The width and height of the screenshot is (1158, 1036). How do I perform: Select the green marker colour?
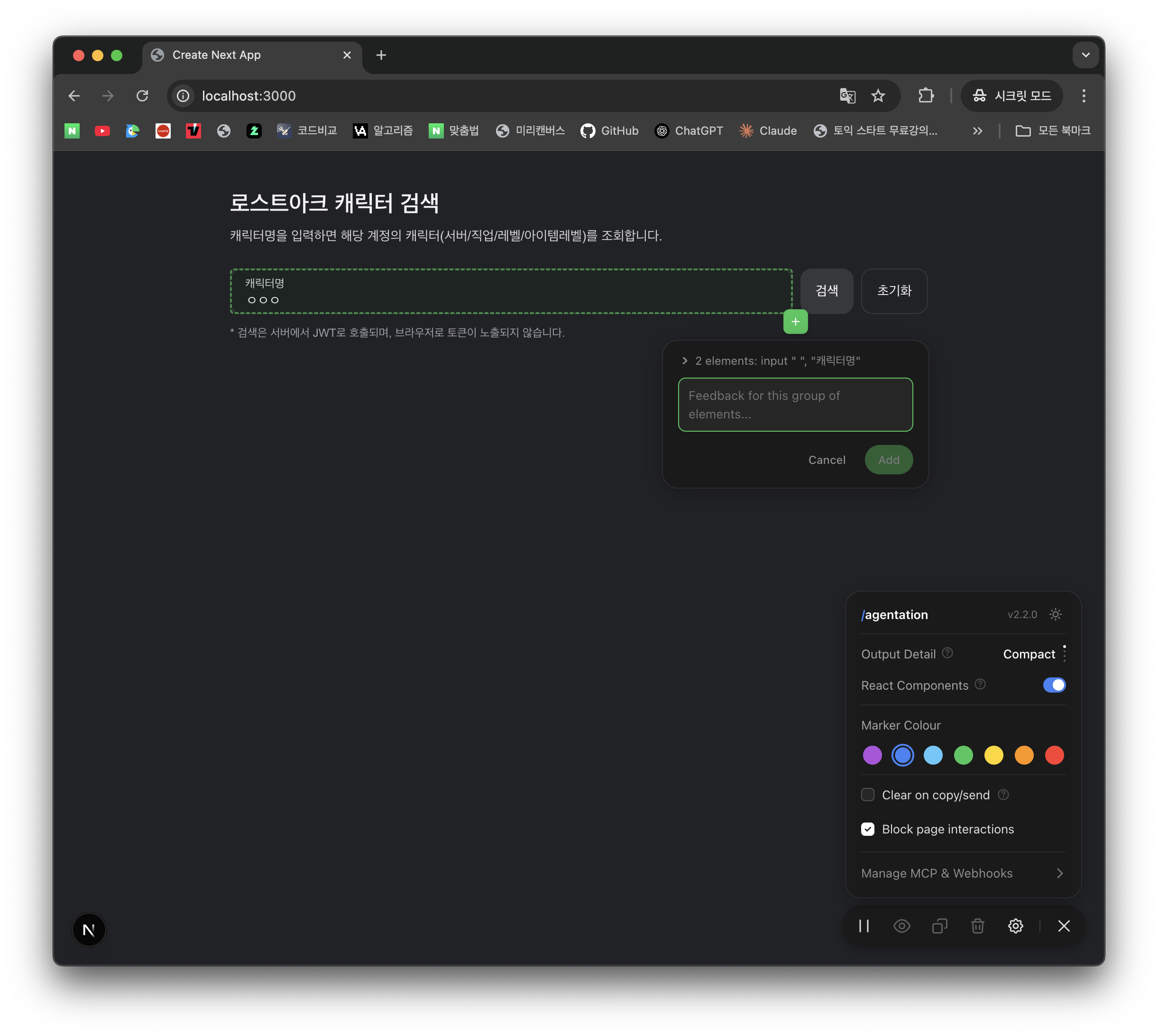[x=963, y=755]
